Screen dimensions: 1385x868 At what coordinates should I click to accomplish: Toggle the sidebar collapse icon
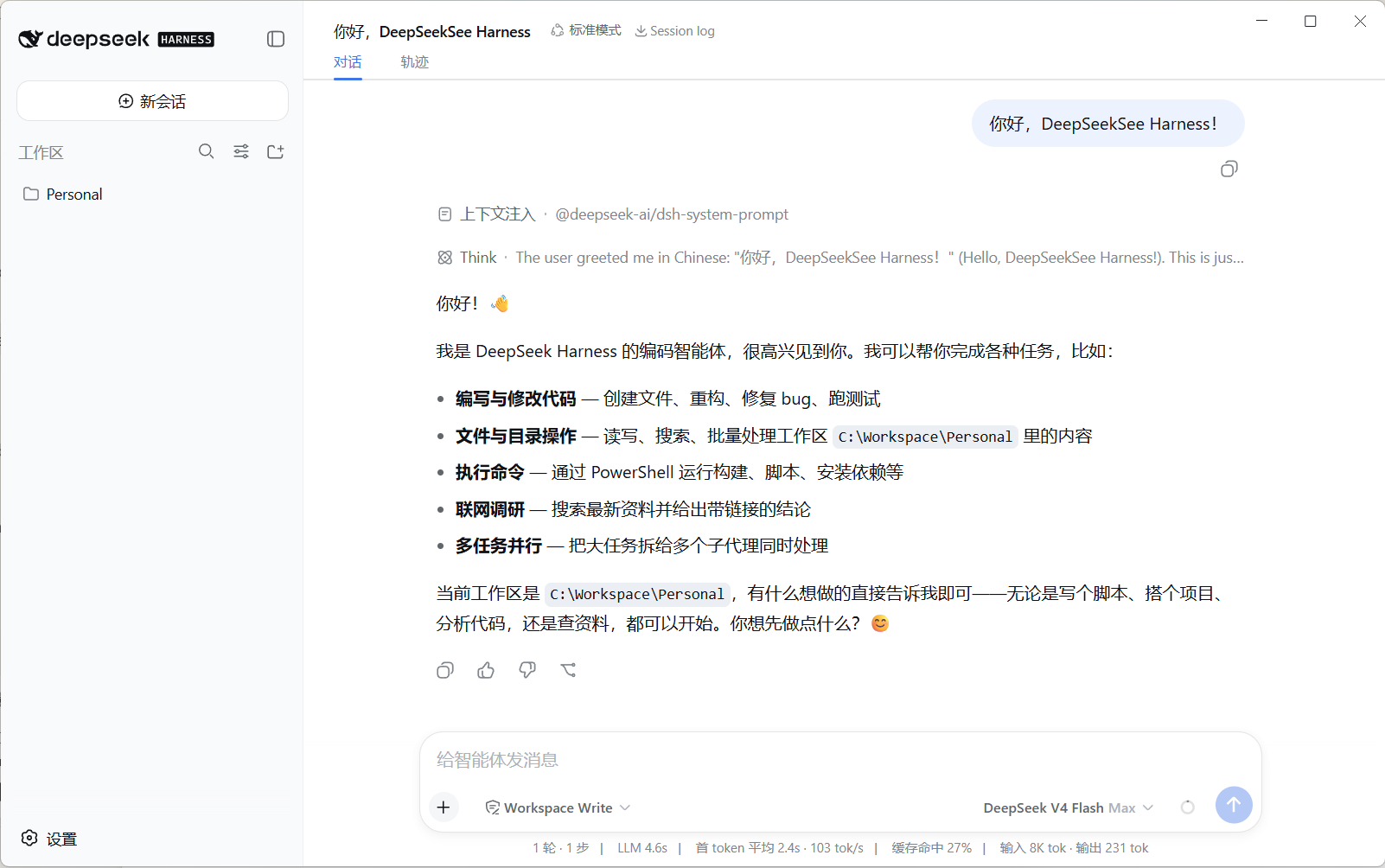[x=276, y=39]
